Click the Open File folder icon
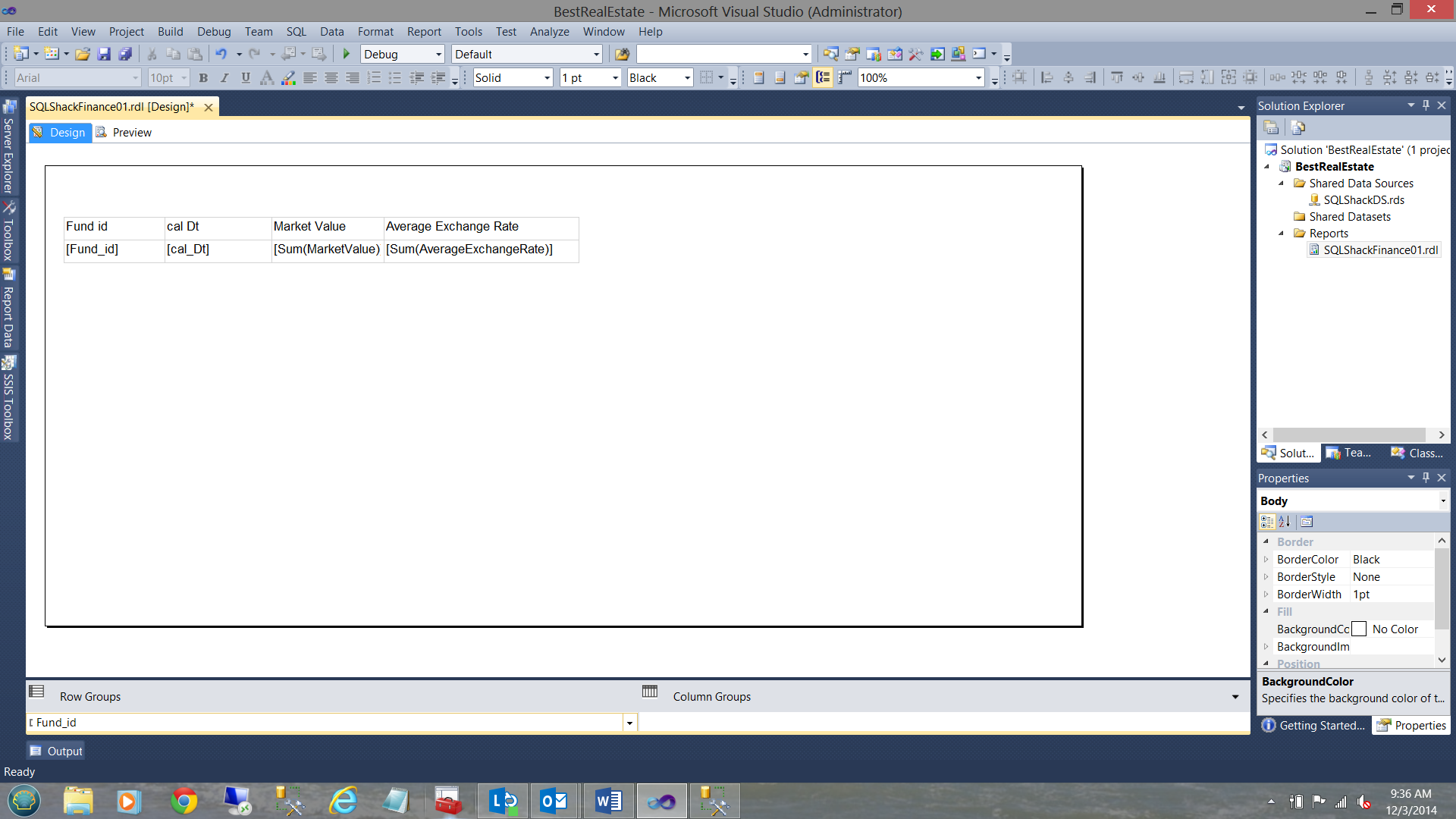The height and width of the screenshot is (819, 1456). (x=83, y=54)
